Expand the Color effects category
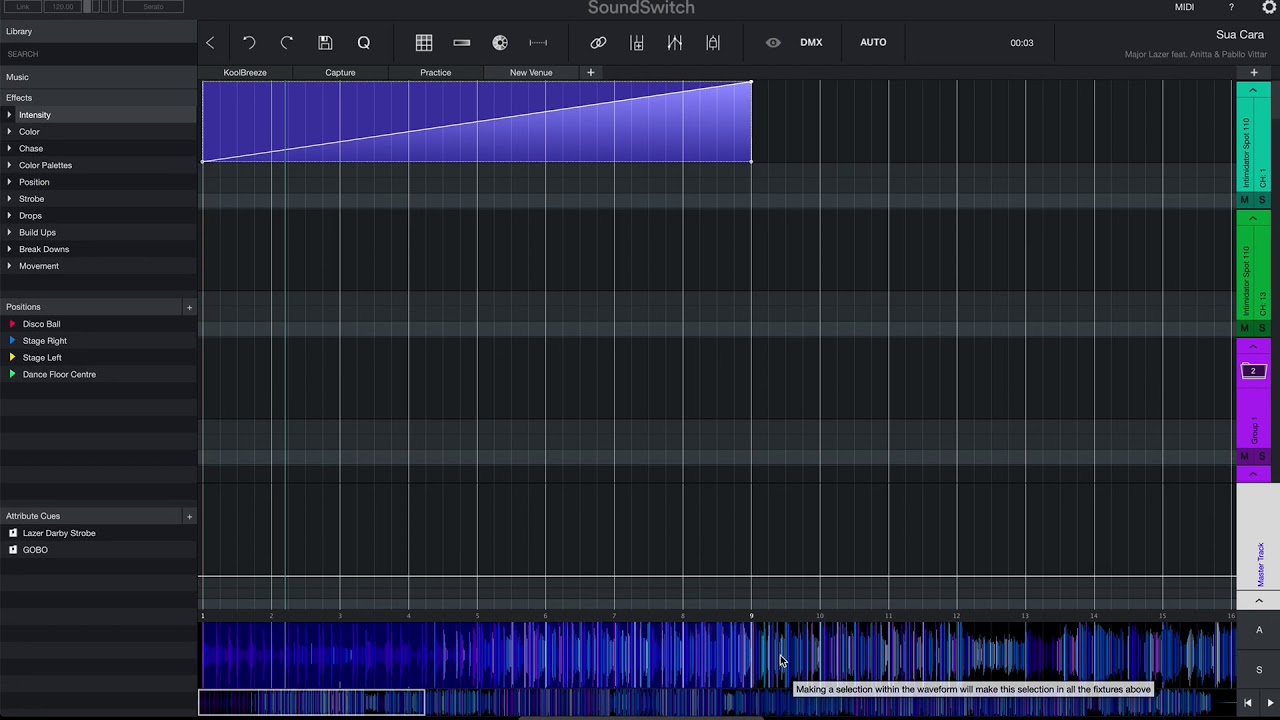The height and width of the screenshot is (720, 1280). (9, 132)
